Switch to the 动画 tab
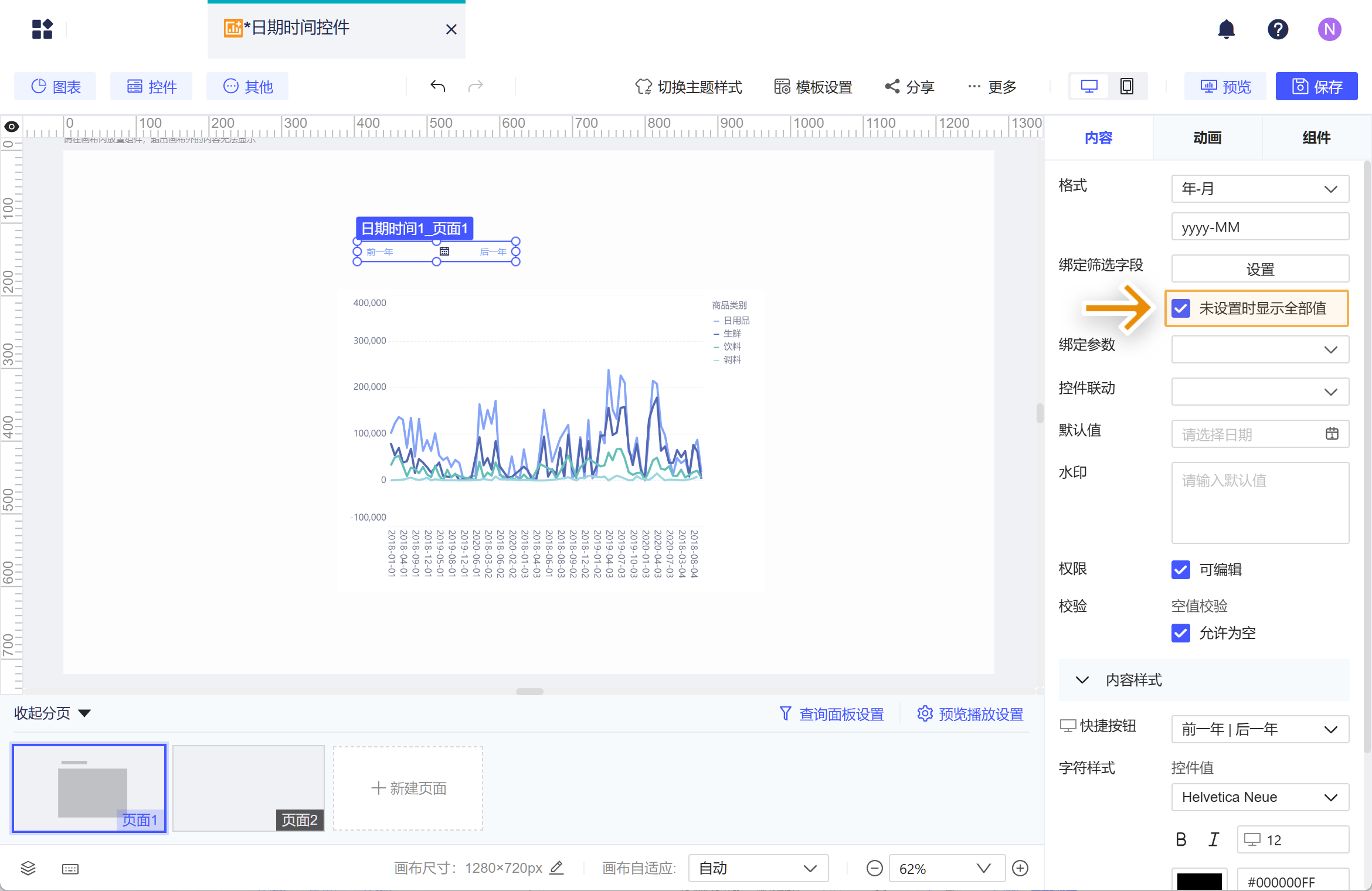Screen dimensions: 1372x891 click(x=1207, y=138)
